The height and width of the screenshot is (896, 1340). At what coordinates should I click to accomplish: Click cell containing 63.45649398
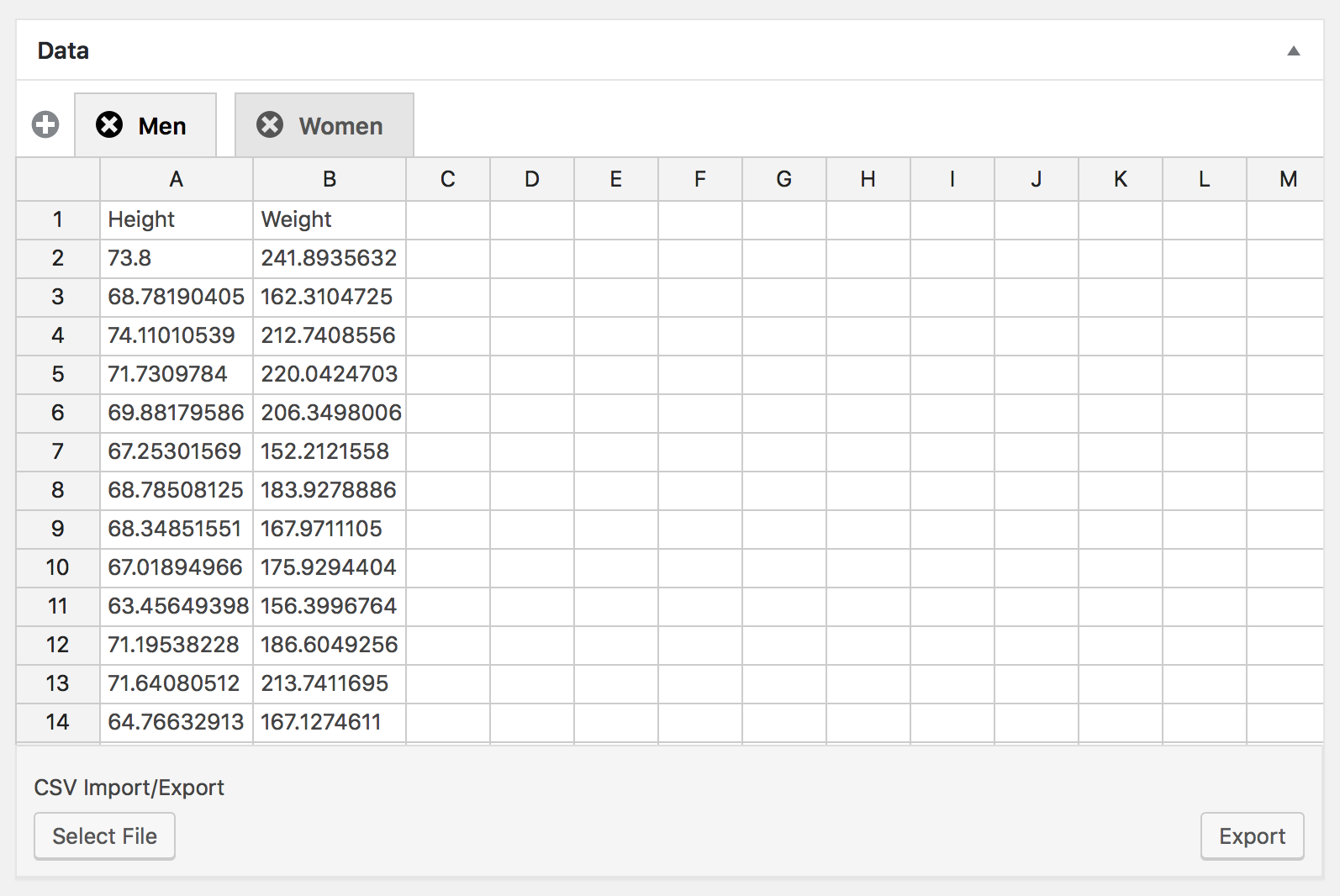click(x=177, y=607)
